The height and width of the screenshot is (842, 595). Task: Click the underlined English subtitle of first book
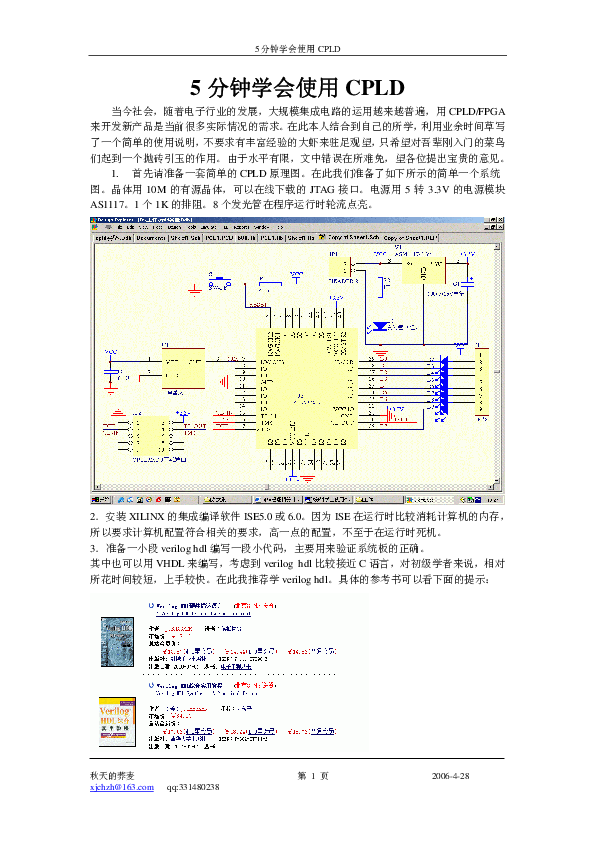[203, 613]
